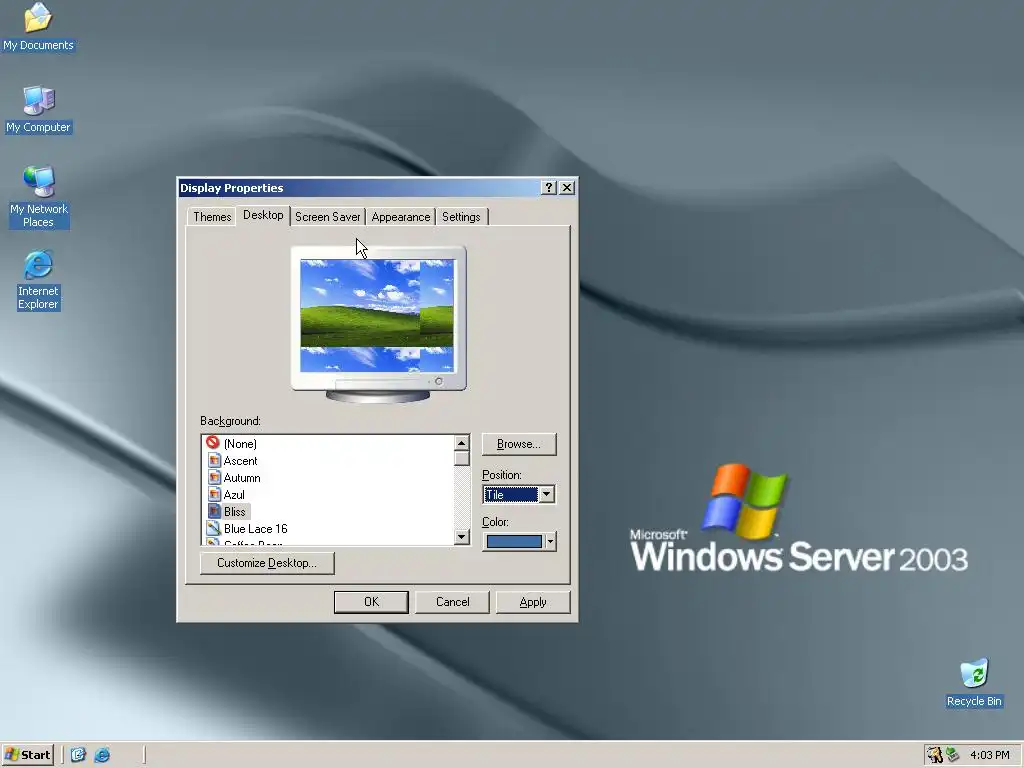Click the image icon beside Ascent
The width and height of the screenshot is (1024, 768).
[x=214, y=460]
